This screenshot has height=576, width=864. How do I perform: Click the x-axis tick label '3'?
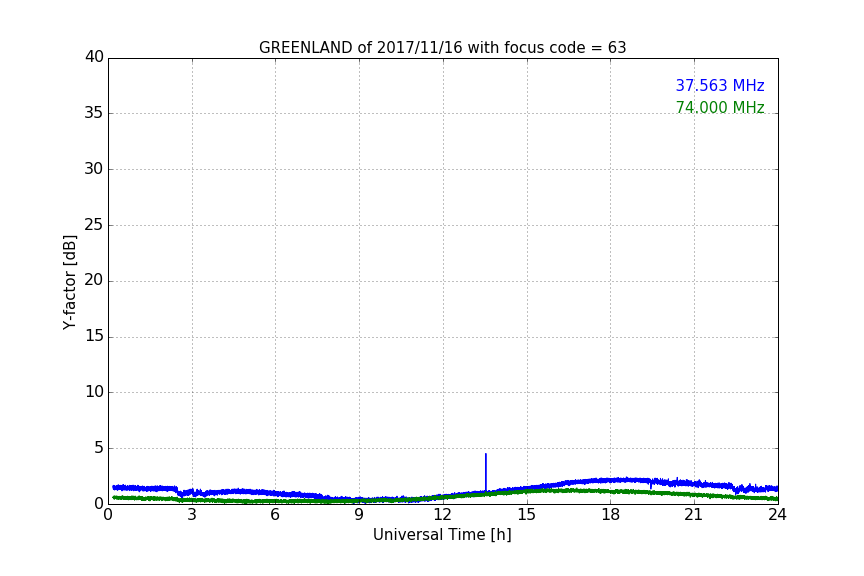[x=192, y=515]
